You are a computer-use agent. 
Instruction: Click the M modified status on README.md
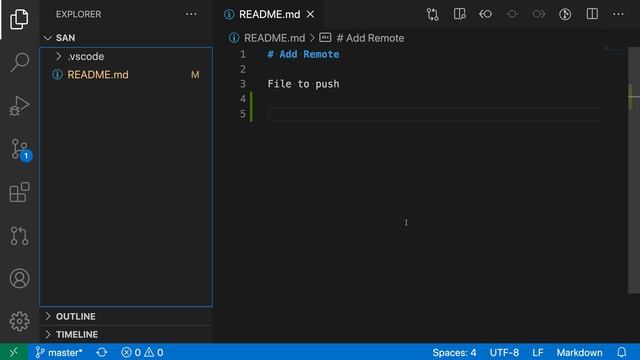tap(195, 75)
